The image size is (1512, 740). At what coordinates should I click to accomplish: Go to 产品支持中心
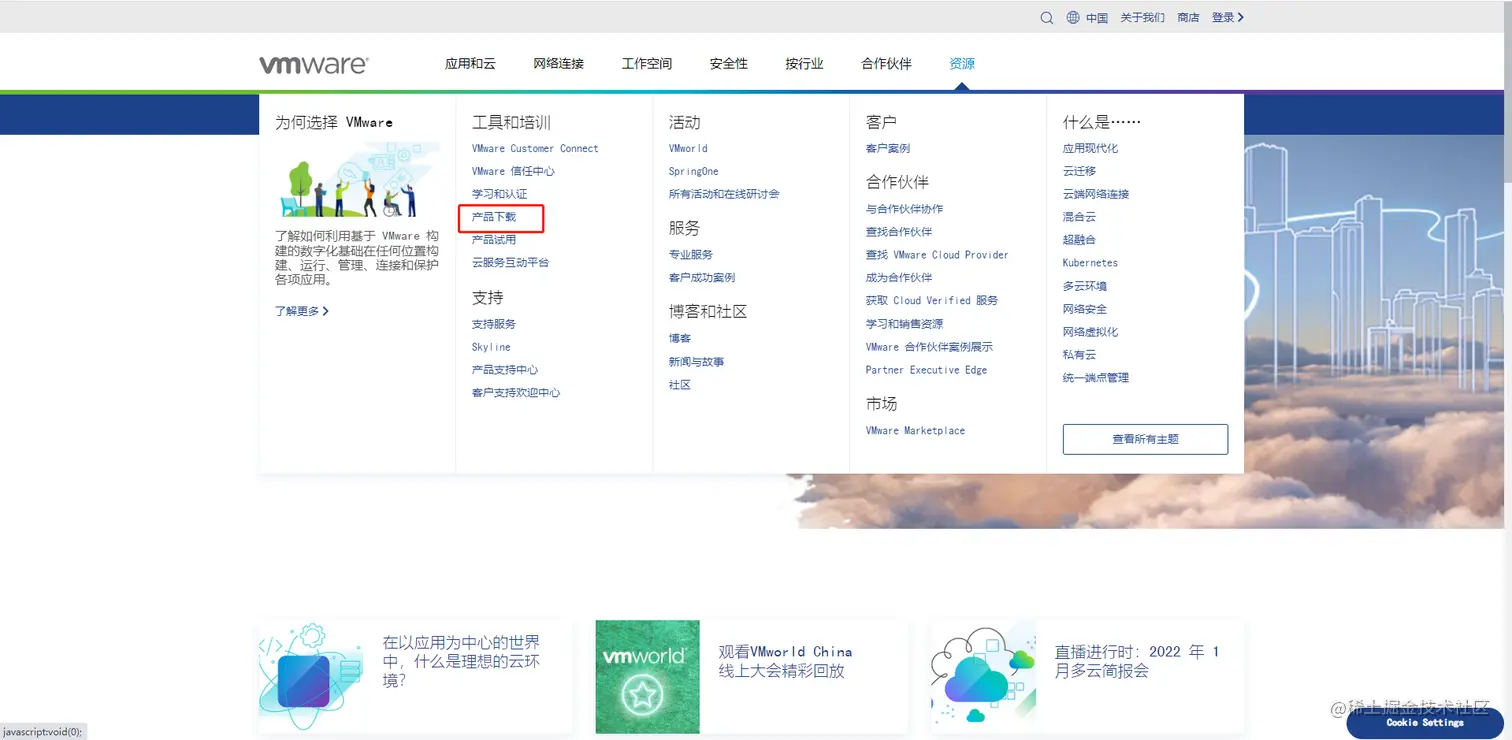pos(505,370)
